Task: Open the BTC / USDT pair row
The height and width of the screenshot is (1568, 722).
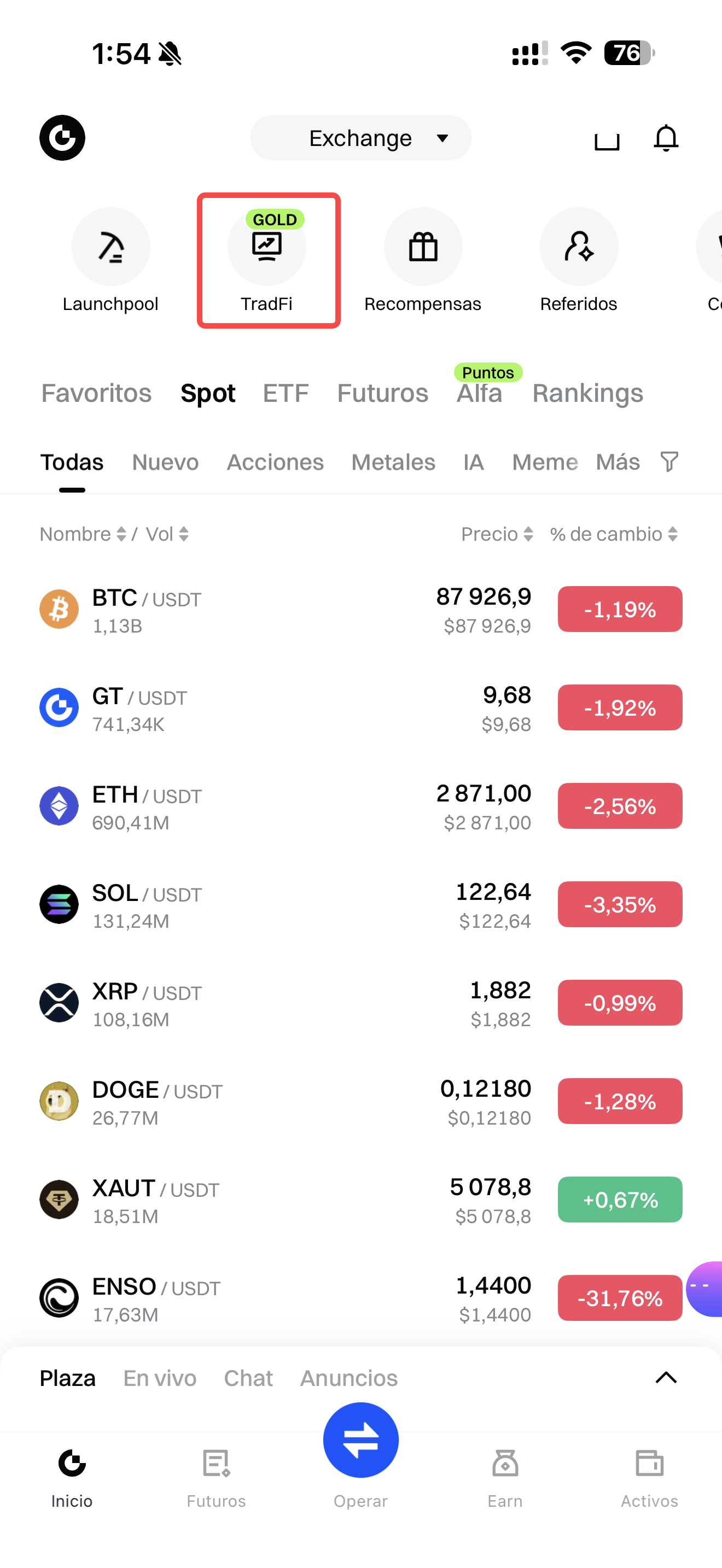Action: [x=243, y=609]
